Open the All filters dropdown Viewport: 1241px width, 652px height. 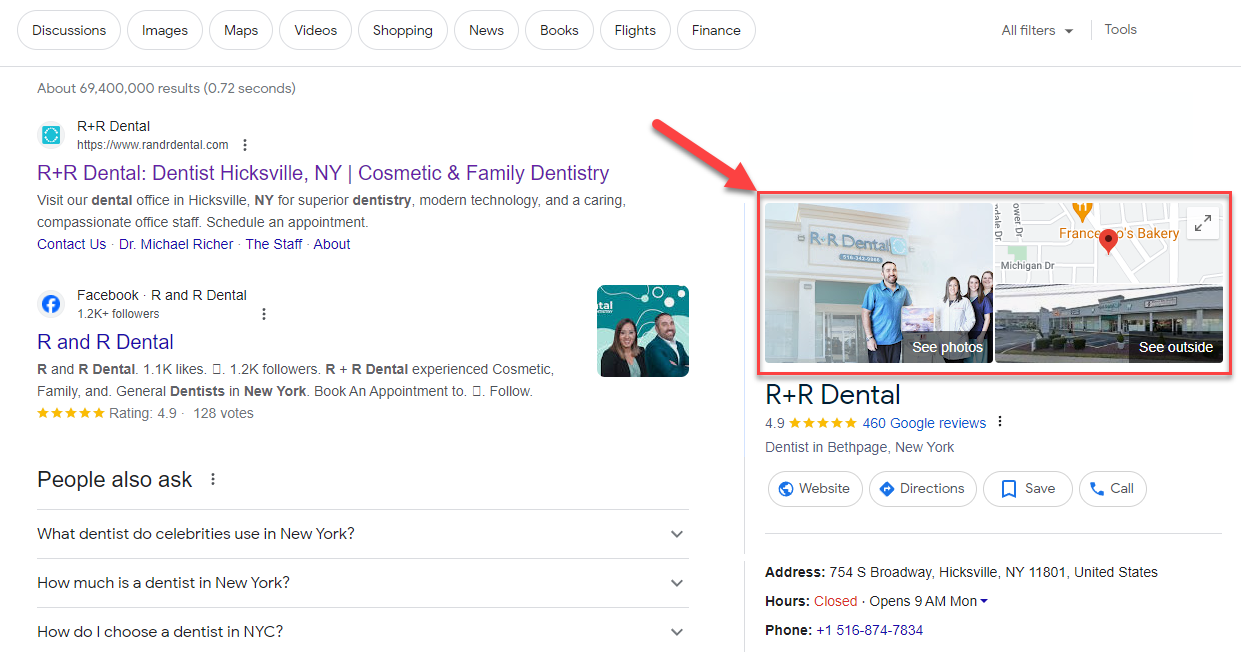(1037, 30)
